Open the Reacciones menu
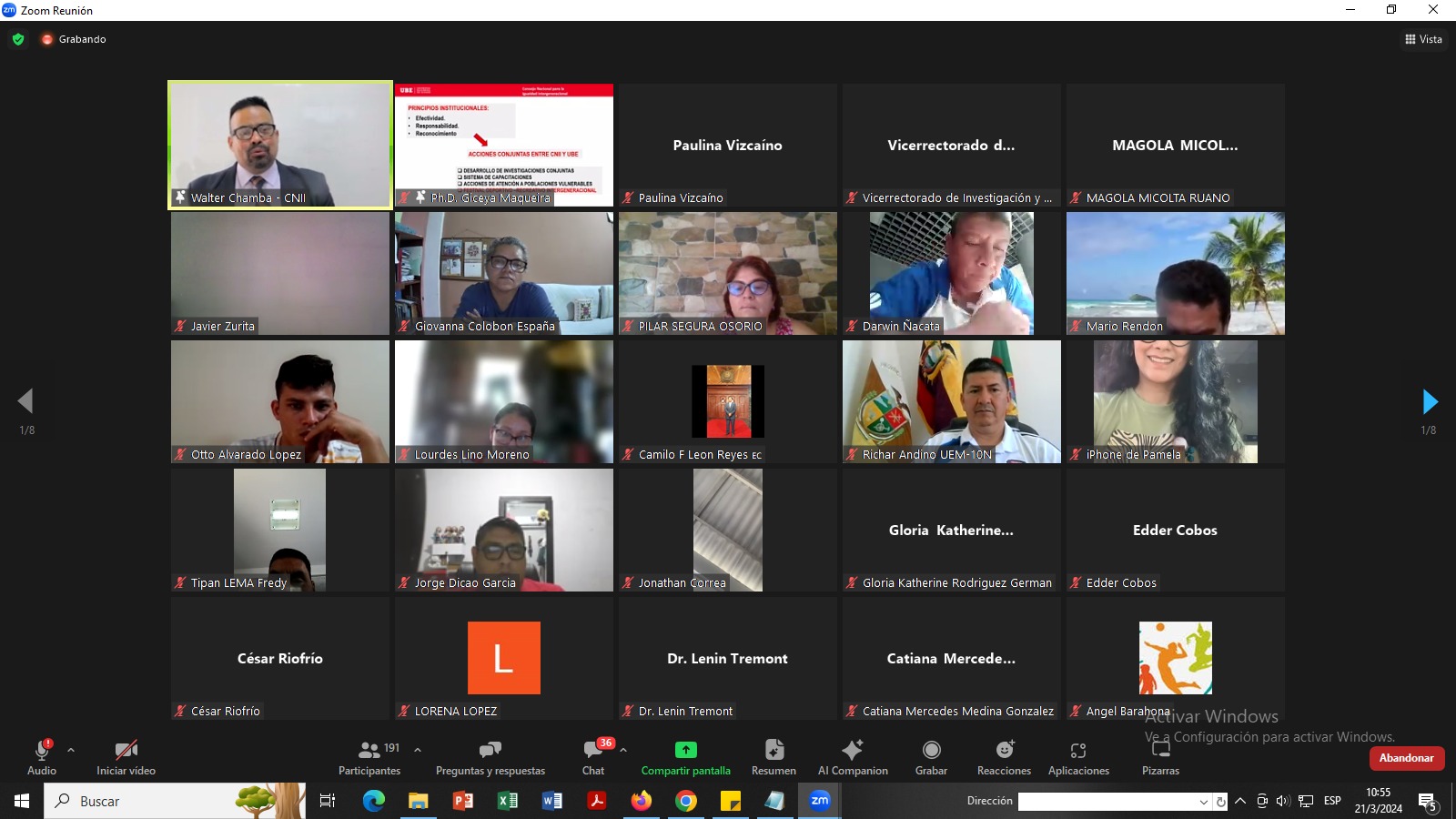The width and height of the screenshot is (1456, 819). (1004, 756)
